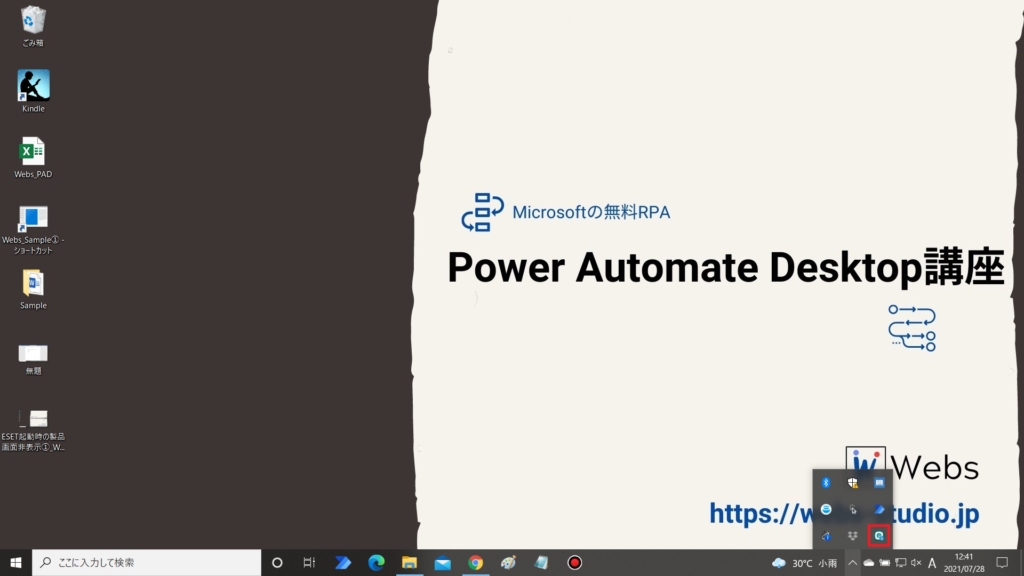1024x576 pixels.
Task: Open Power Automate icon in tray popup
Action: coord(879,509)
